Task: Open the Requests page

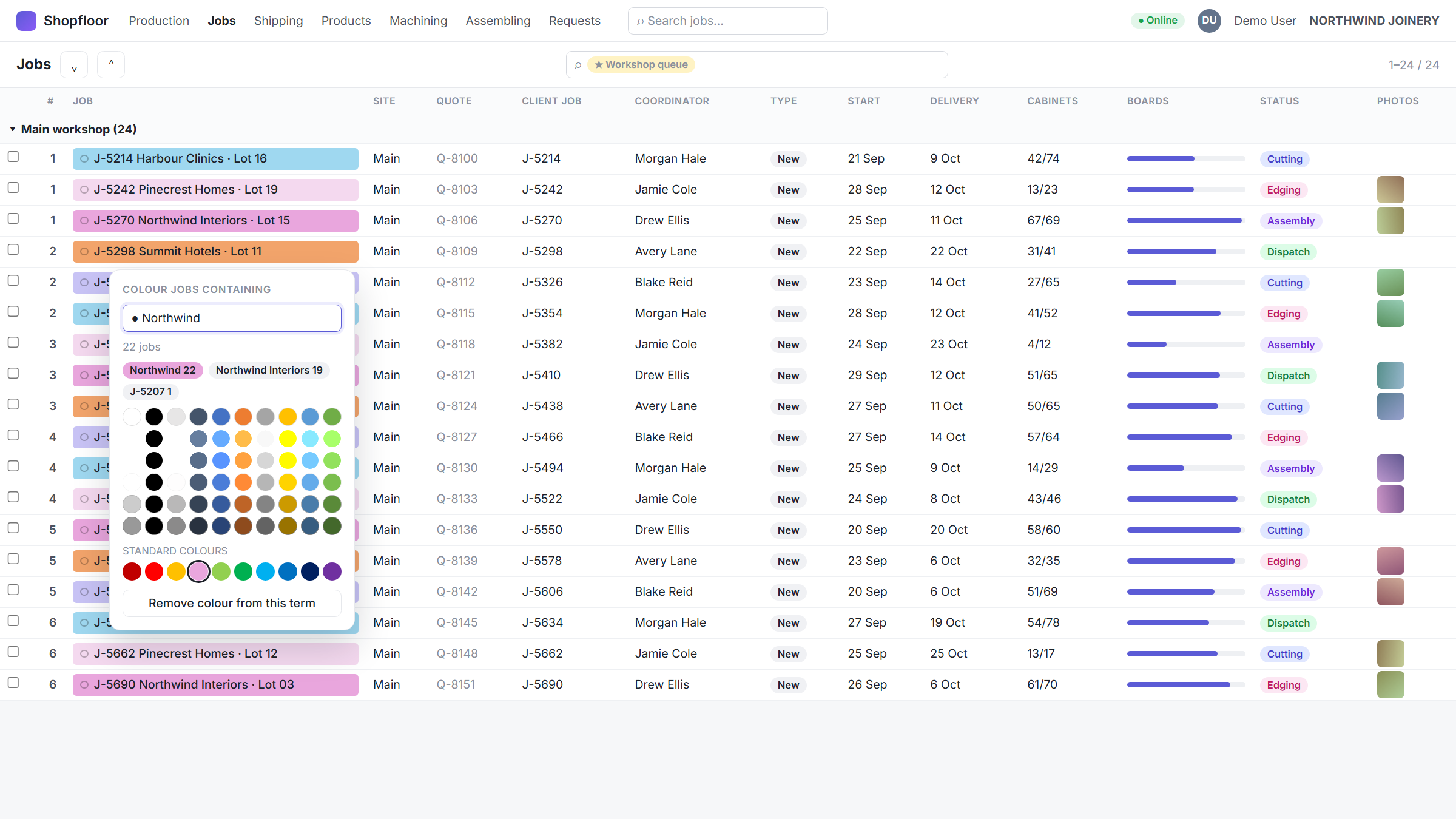Action: tap(575, 21)
